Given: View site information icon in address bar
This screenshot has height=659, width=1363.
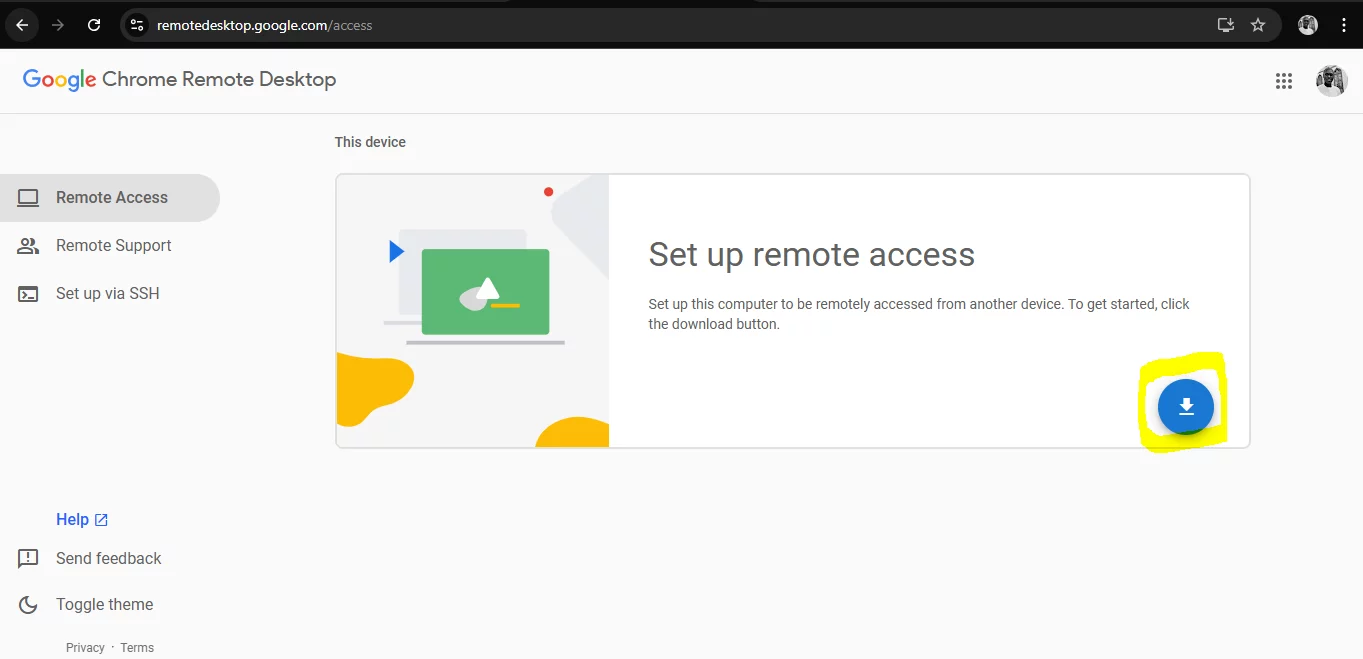Looking at the screenshot, I should tap(138, 25).
